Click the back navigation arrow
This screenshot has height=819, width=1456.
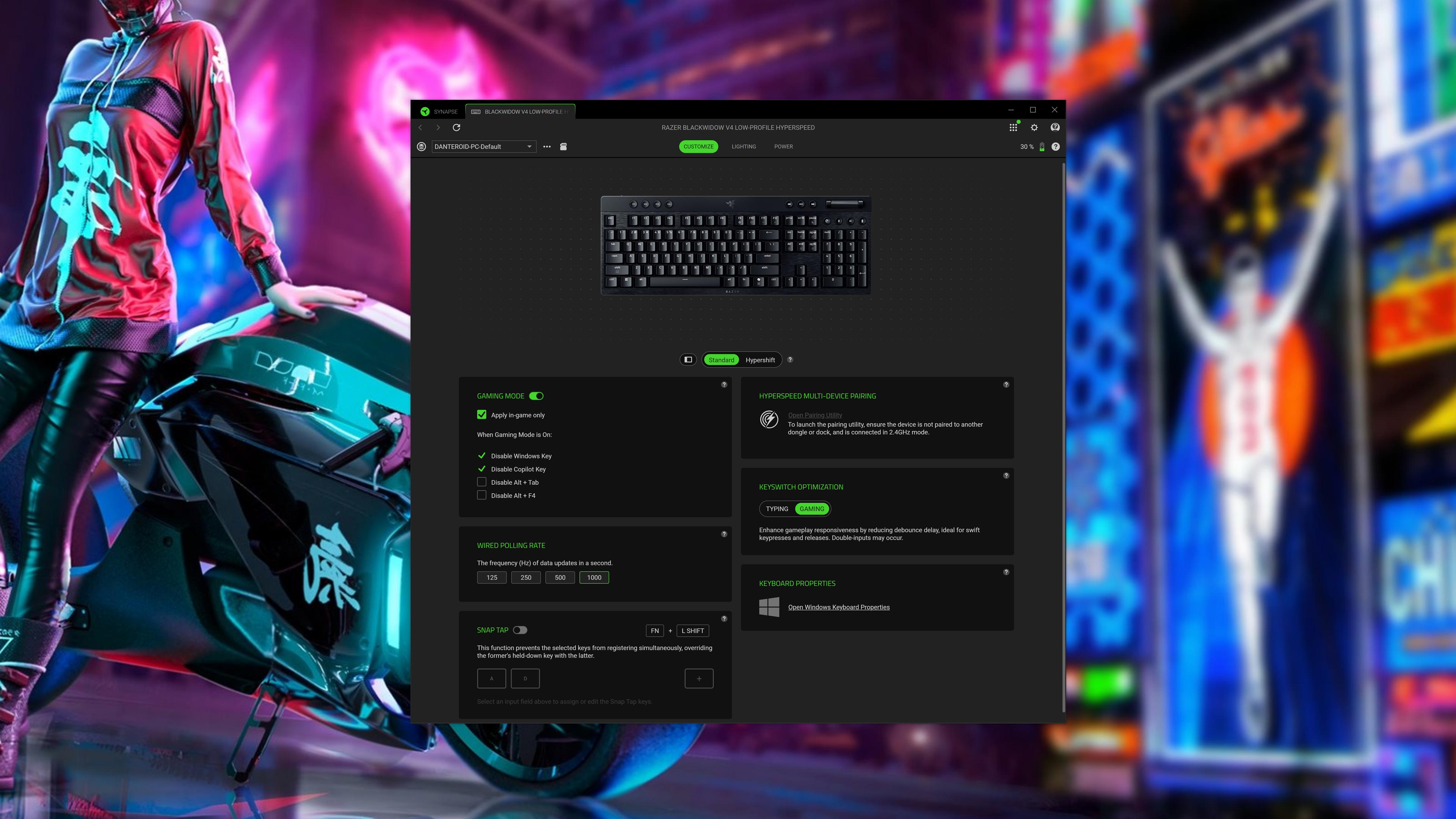tap(420, 127)
